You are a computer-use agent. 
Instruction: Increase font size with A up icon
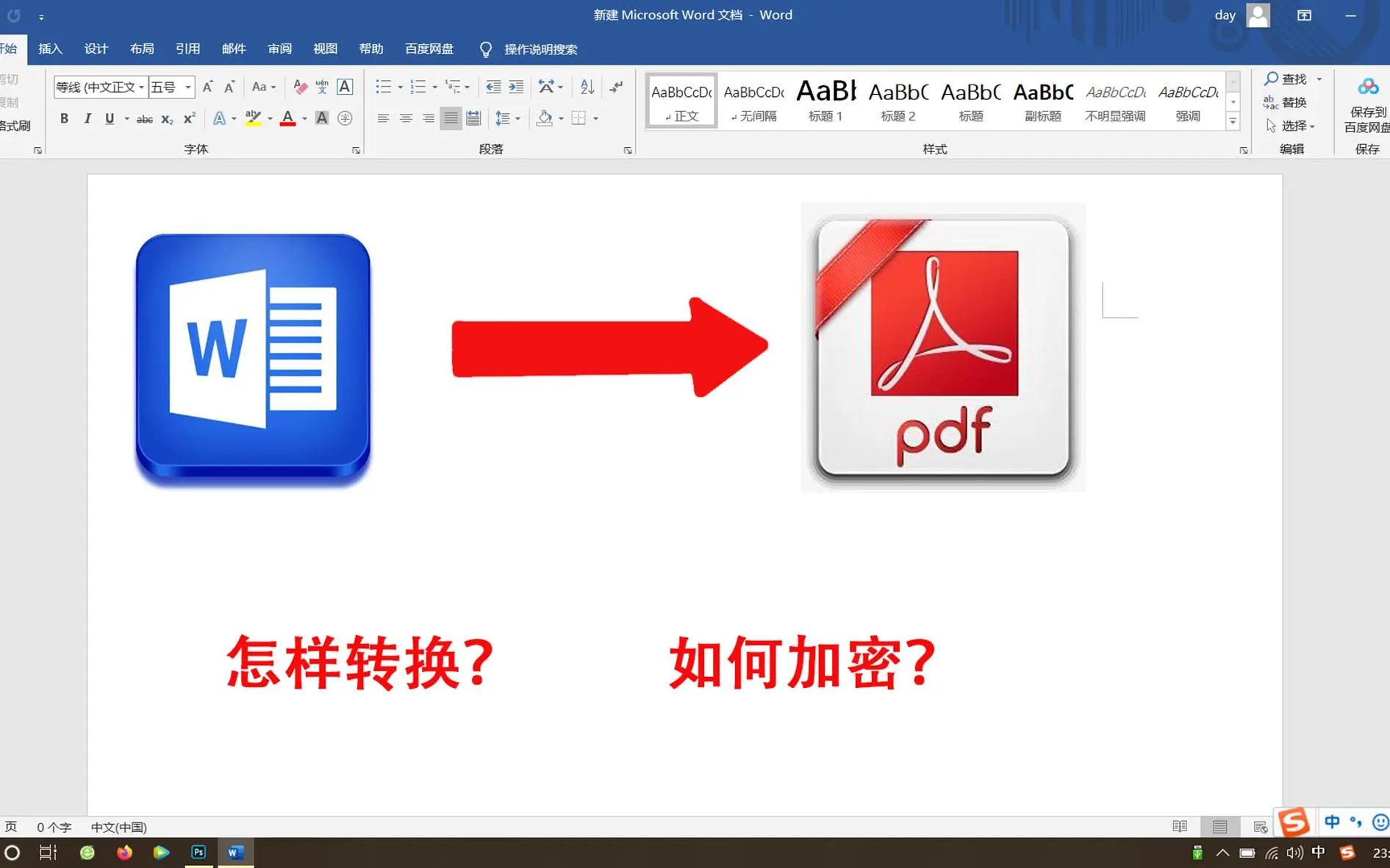[207, 87]
